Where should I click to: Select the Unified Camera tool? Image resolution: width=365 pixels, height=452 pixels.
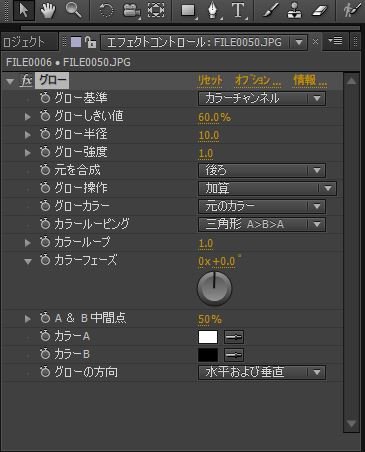131,10
